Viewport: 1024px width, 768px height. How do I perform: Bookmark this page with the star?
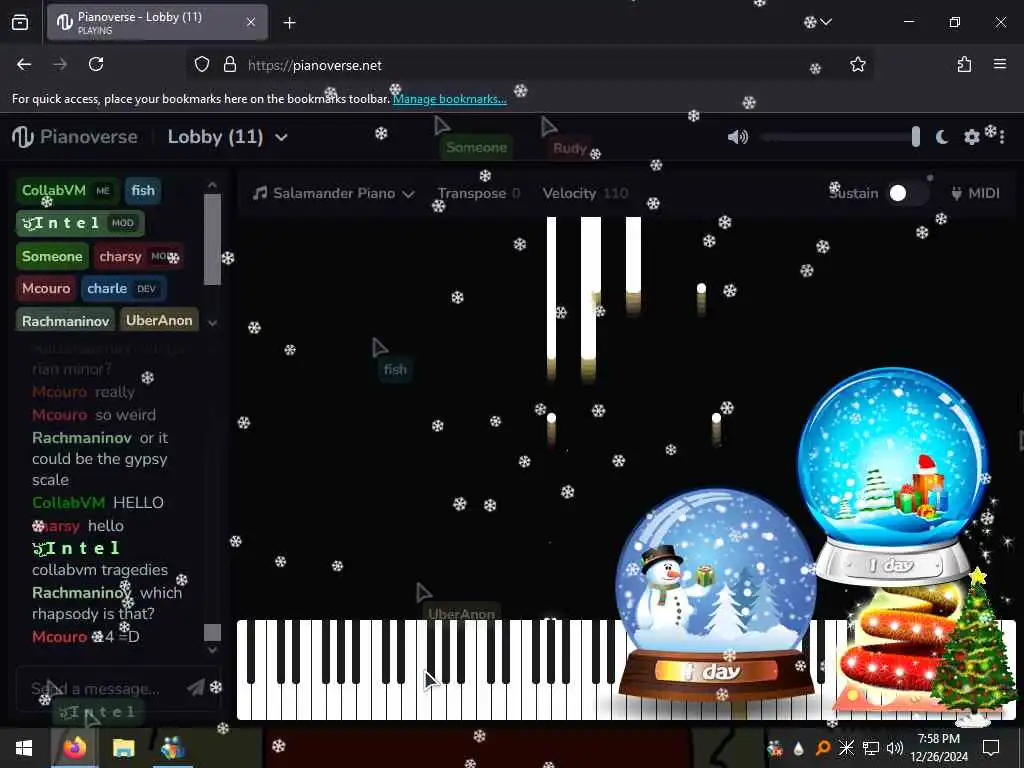coord(857,64)
